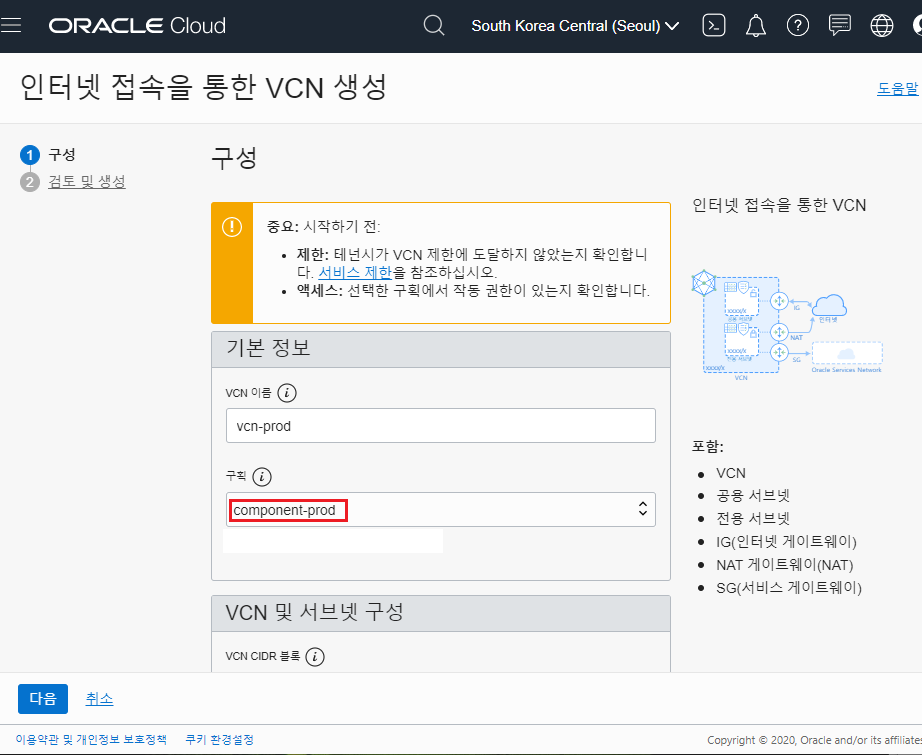Open the language globe icon
This screenshot has height=755, width=922.
pos(881,25)
